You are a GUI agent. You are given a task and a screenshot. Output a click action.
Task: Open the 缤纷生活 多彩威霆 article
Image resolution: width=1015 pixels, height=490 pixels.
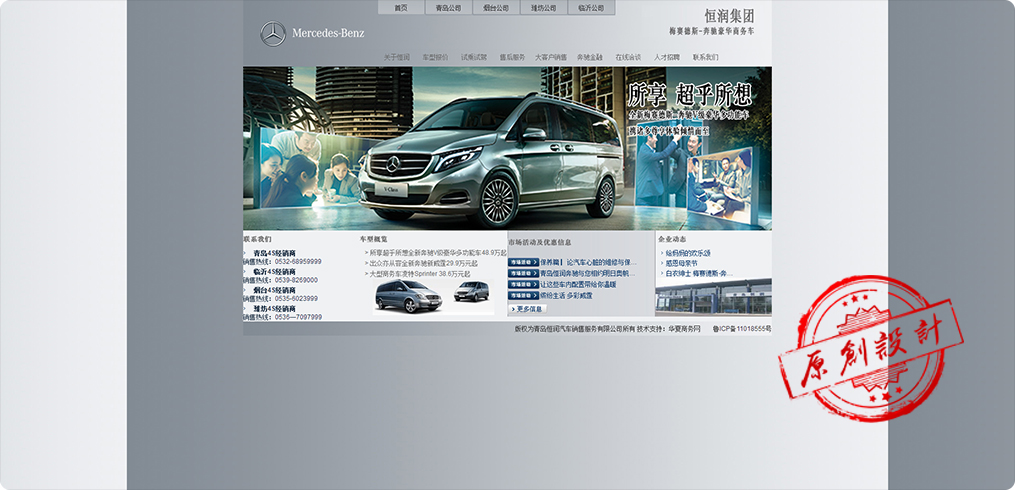pyautogui.click(x=566, y=296)
